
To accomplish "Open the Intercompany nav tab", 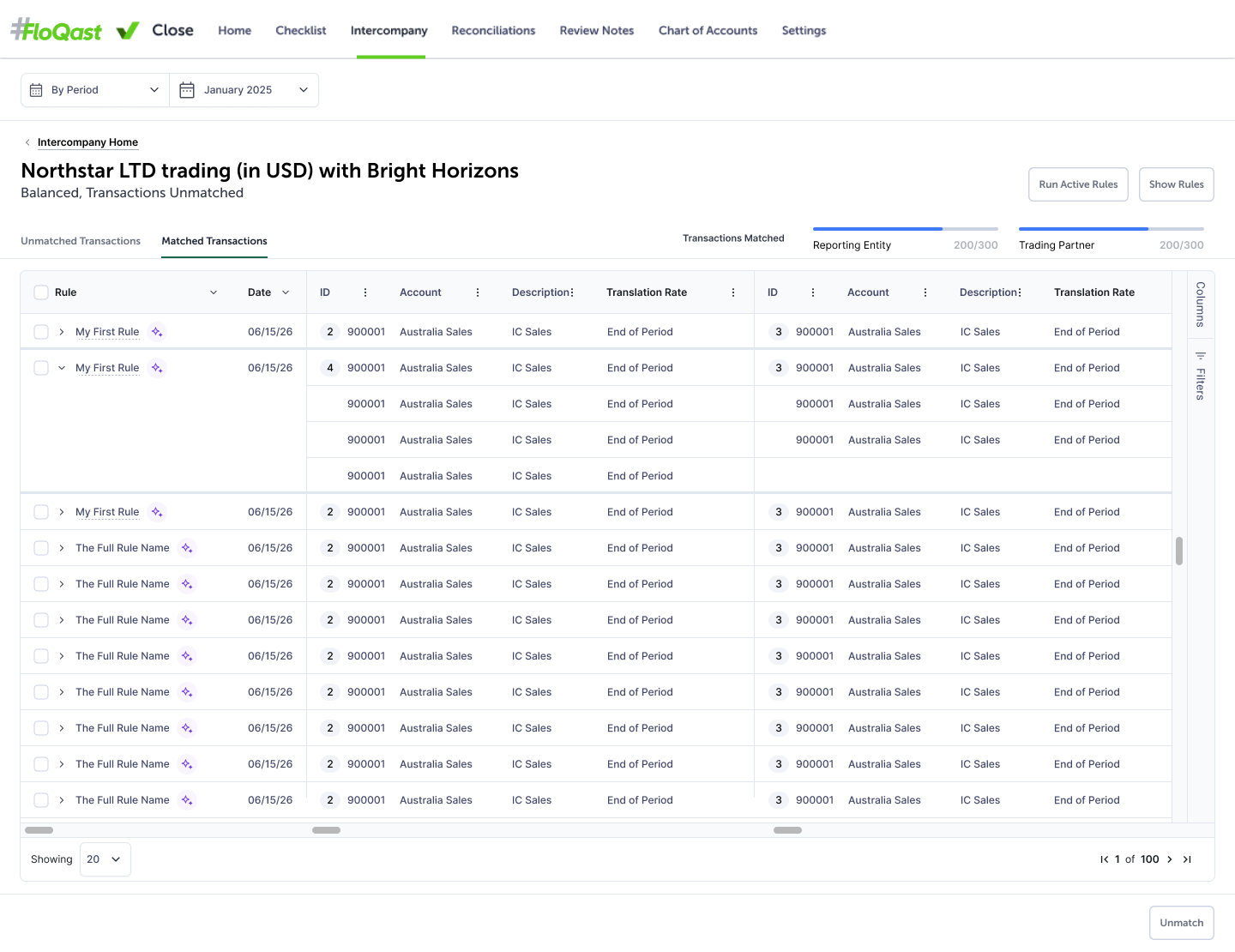I will point(389,31).
